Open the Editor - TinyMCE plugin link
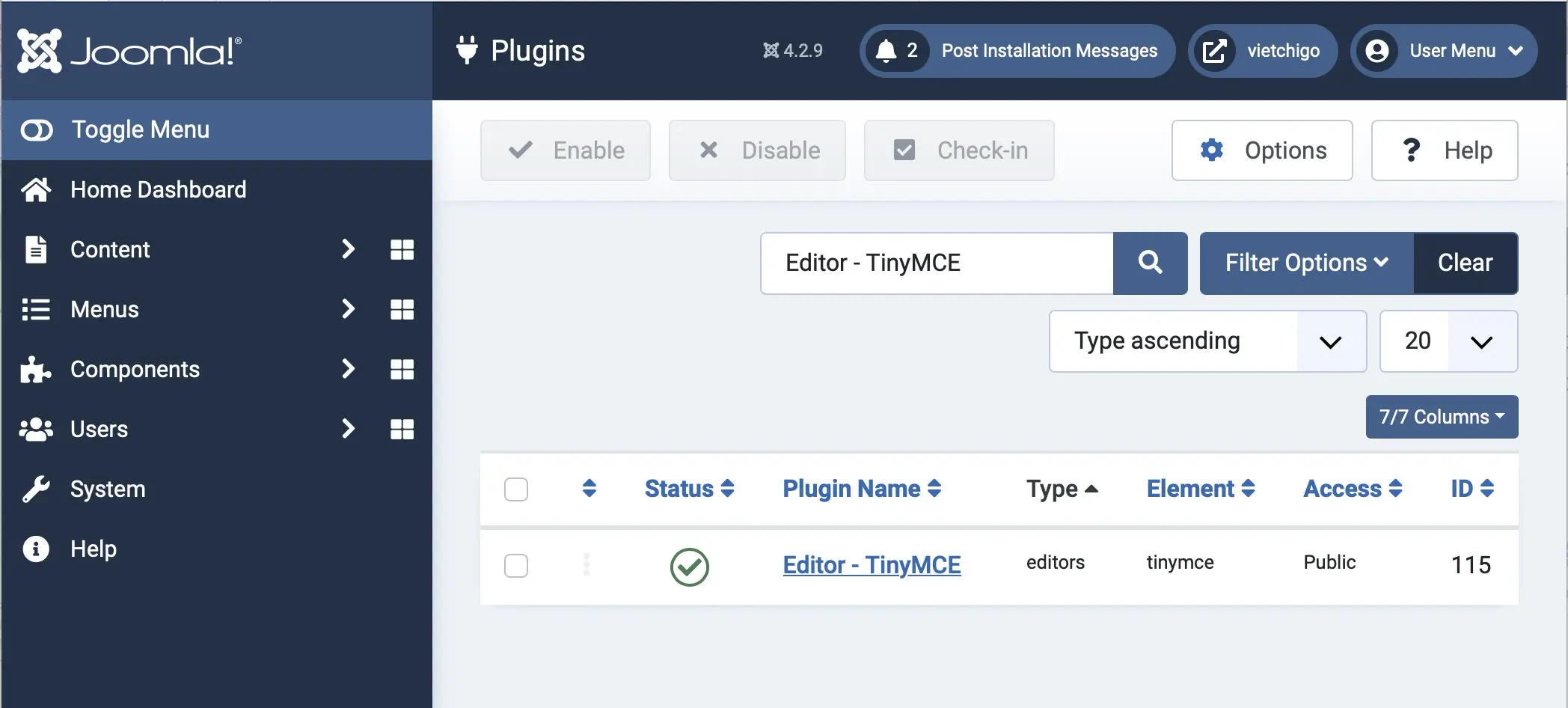This screenshot has height=708, width=1568. click(872, 565)
